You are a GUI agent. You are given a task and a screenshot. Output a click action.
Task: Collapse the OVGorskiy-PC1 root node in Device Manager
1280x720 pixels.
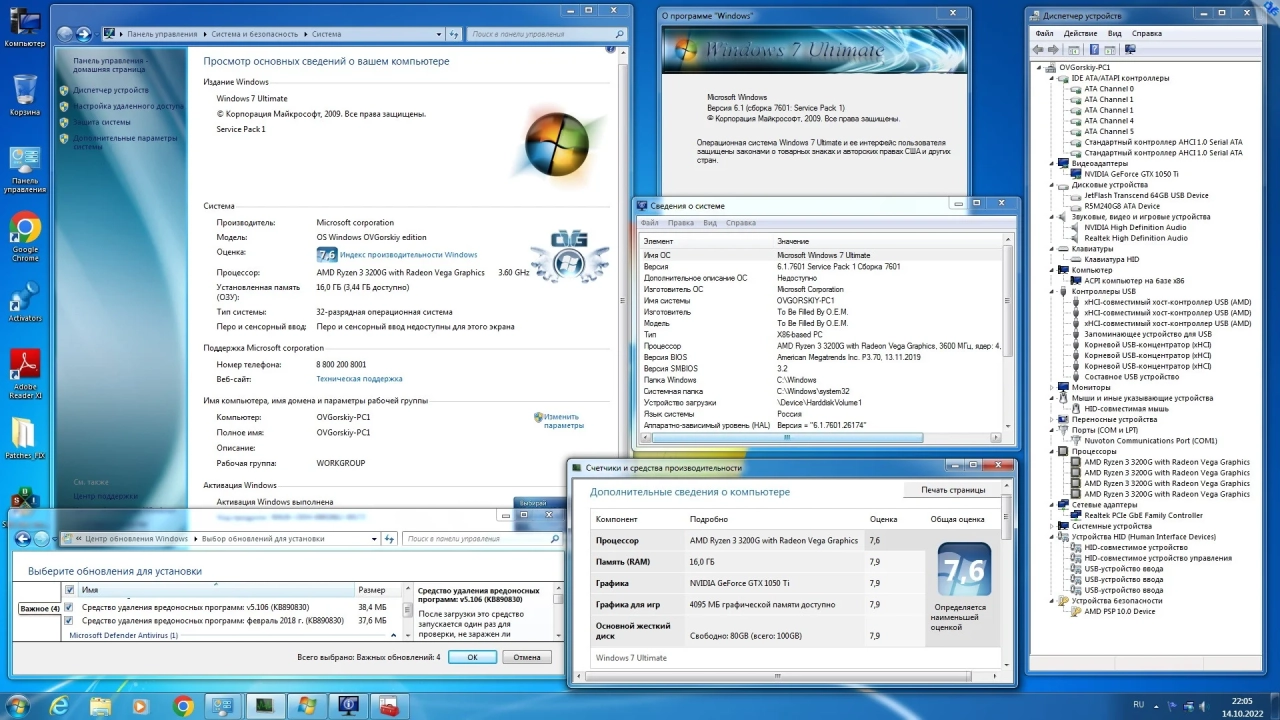[1039, 68]
